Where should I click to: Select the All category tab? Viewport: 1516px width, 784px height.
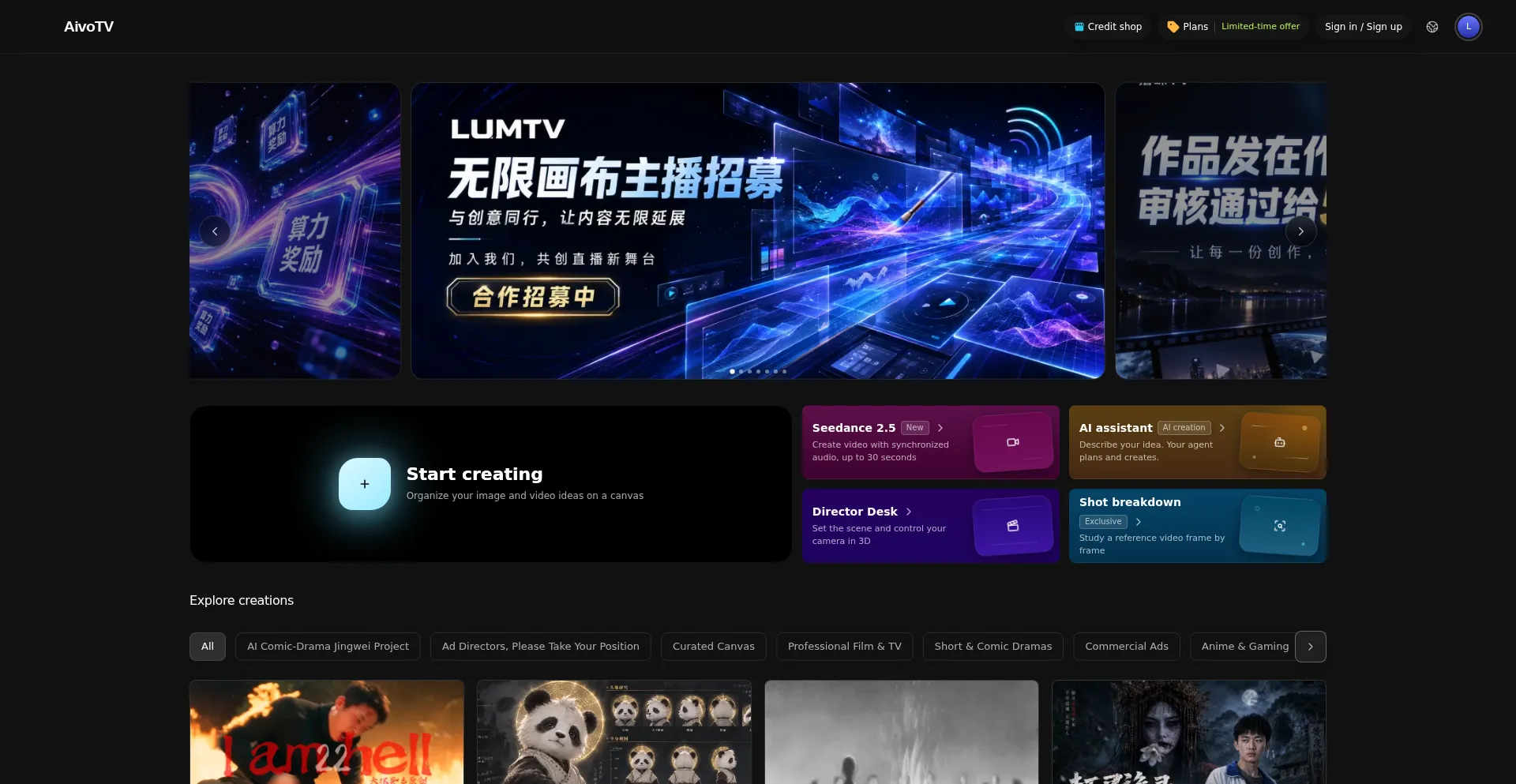tap(208, 647)
